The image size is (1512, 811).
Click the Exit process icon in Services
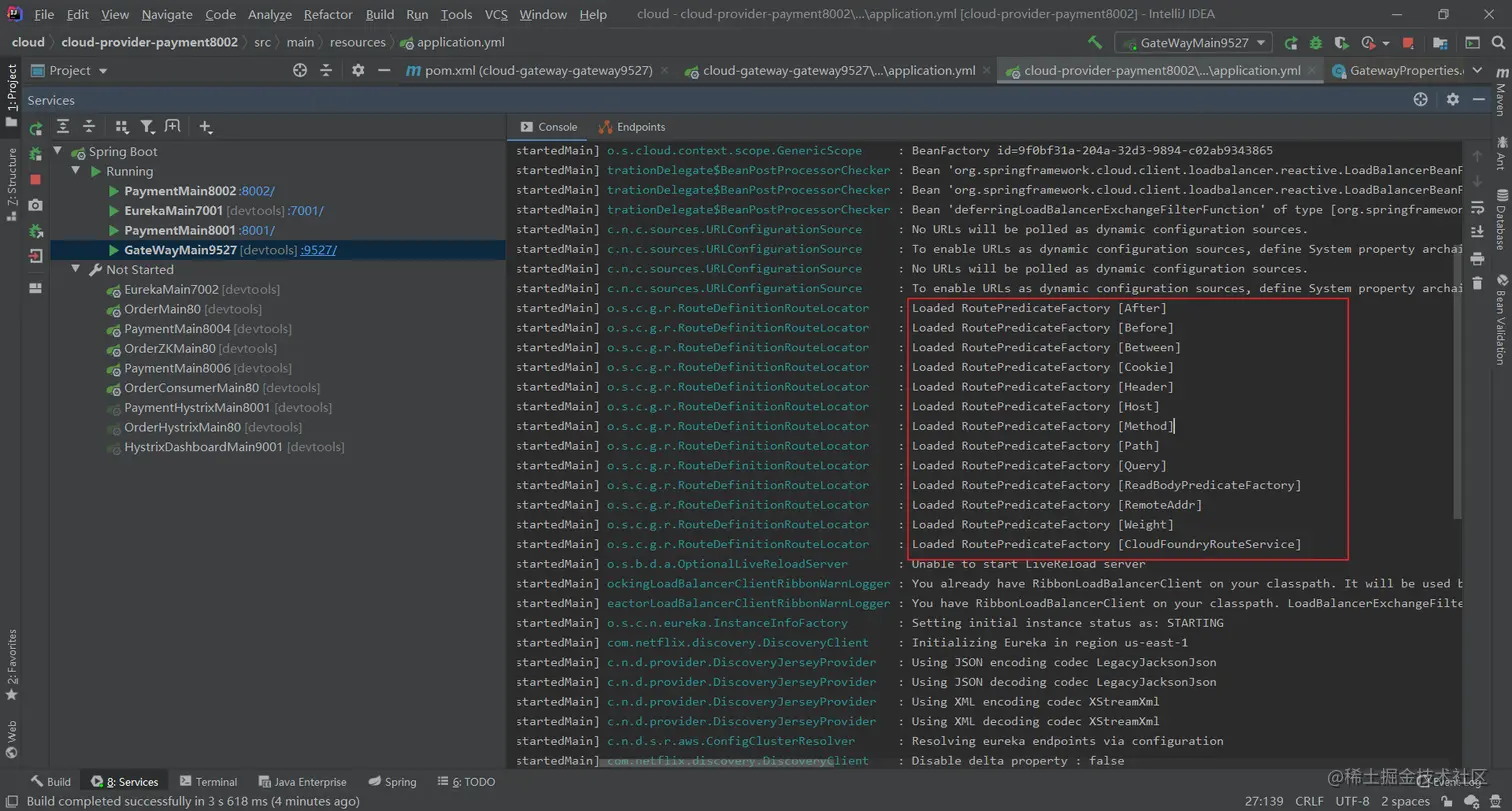click(36, 256)
